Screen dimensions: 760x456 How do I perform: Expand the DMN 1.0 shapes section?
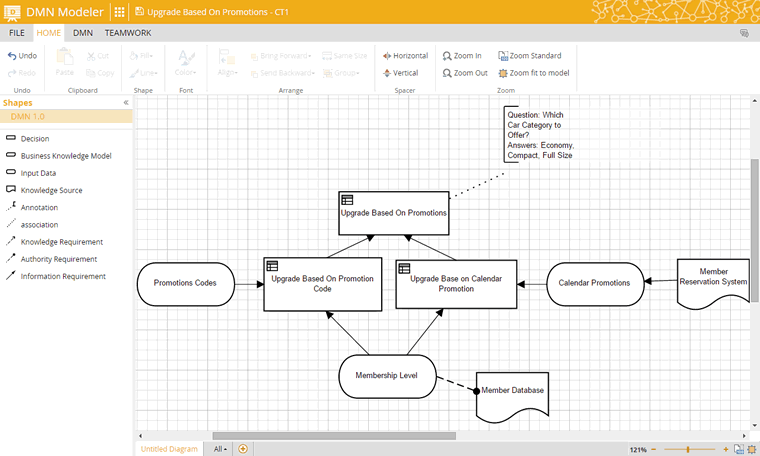pyautogui.click(x=66, y=116)
